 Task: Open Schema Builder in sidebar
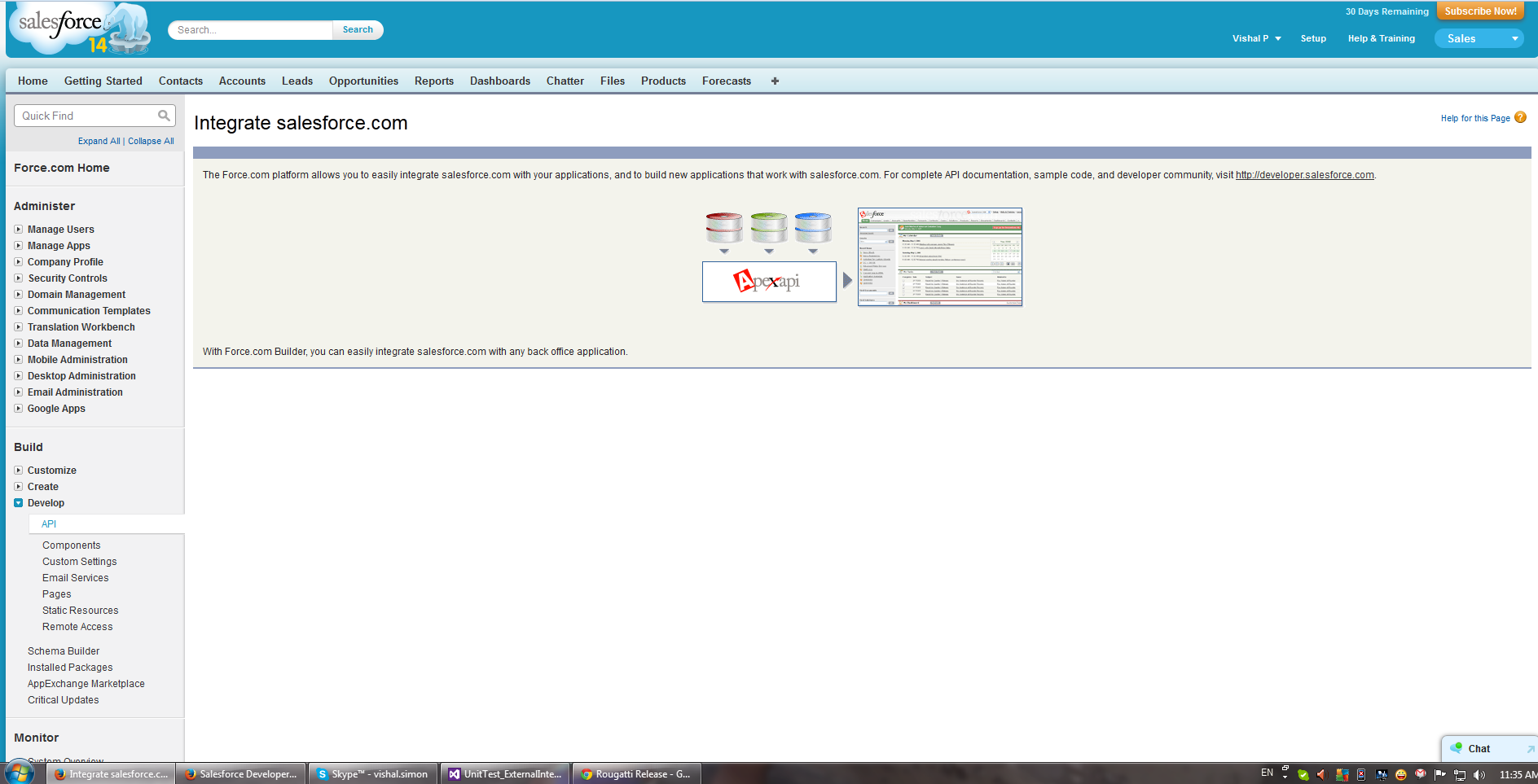point(64,651)
